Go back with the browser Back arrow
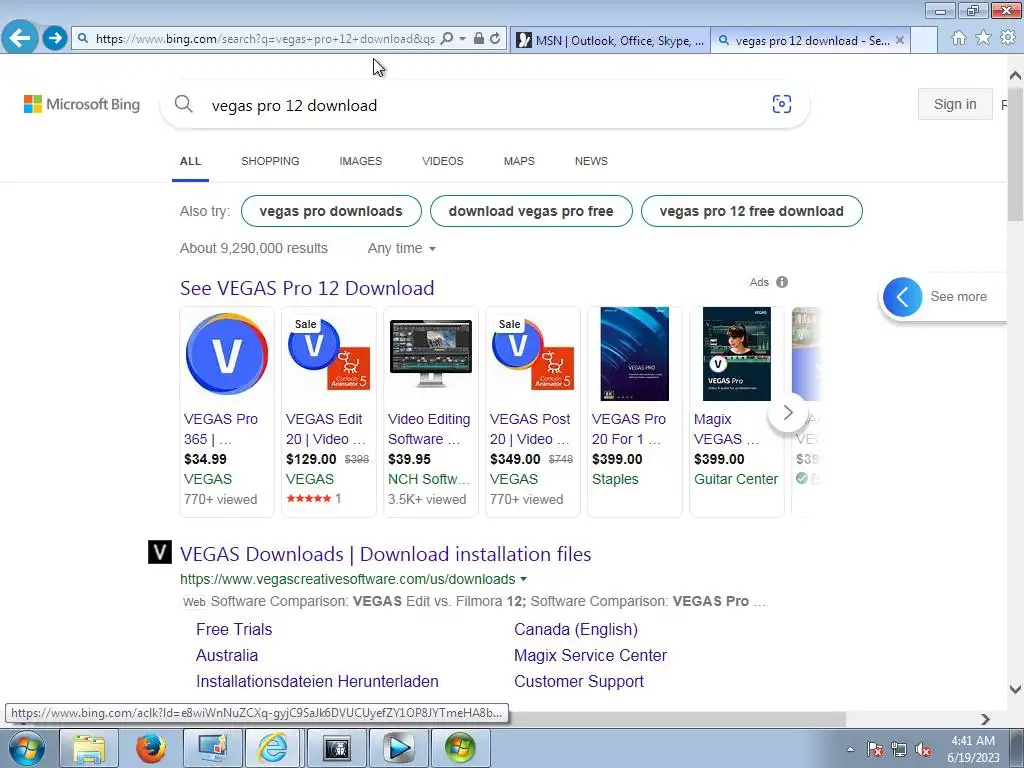Screen dimensions: 1024x768 click(x=20, y=38)
